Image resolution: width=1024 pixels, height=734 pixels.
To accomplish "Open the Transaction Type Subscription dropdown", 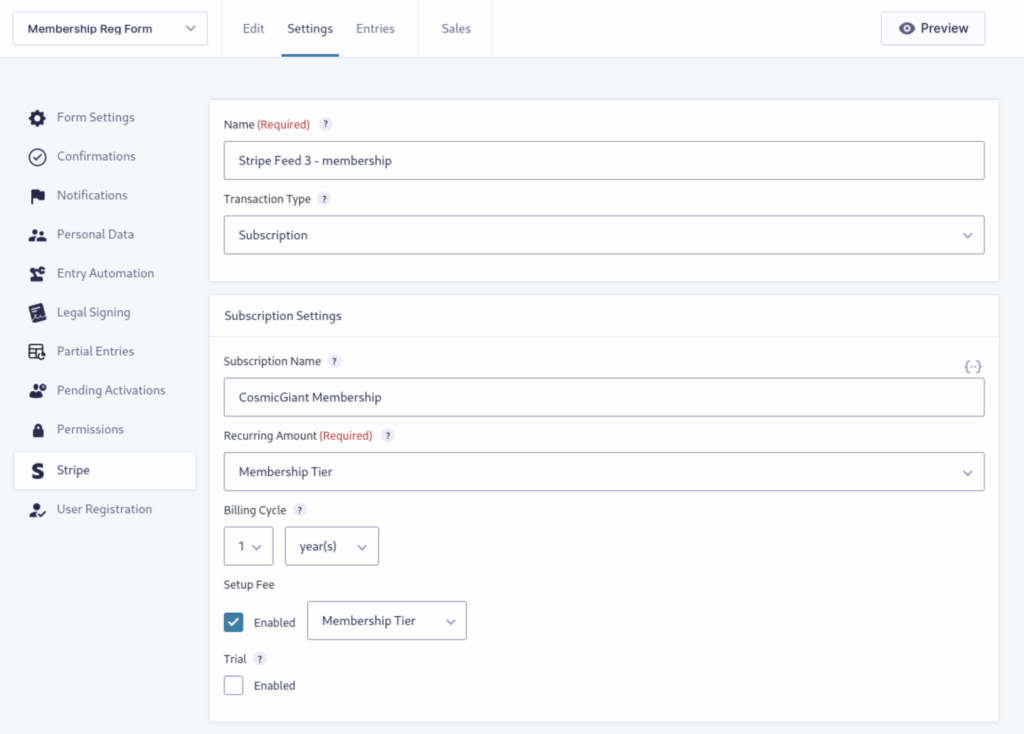I will (603, 235).
